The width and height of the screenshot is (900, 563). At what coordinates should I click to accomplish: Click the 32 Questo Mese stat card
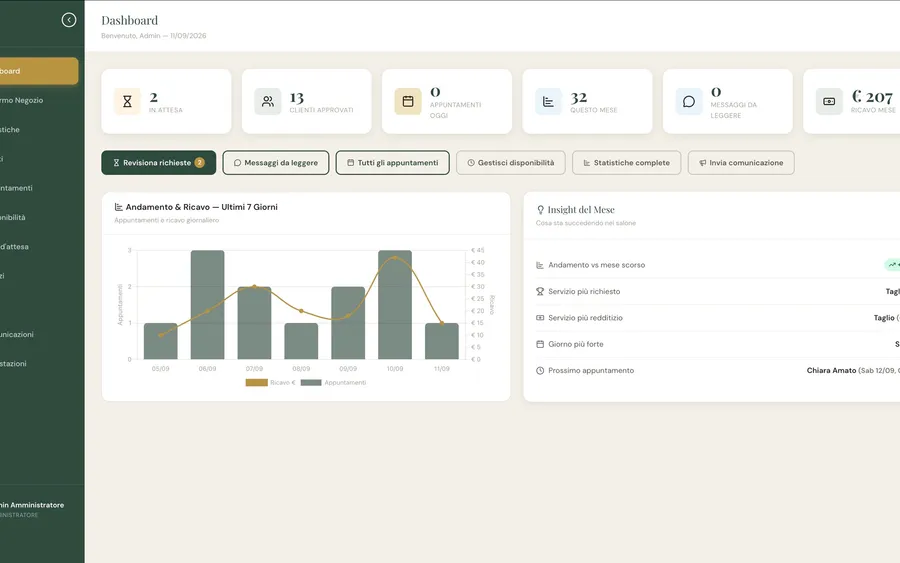(x=587, y=102)
